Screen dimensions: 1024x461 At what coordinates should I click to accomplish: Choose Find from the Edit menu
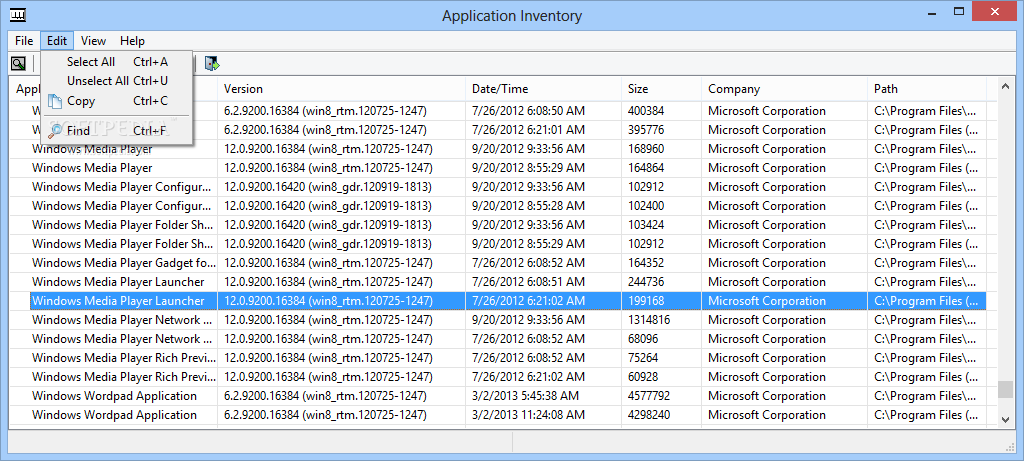click(x=118, y=131)
